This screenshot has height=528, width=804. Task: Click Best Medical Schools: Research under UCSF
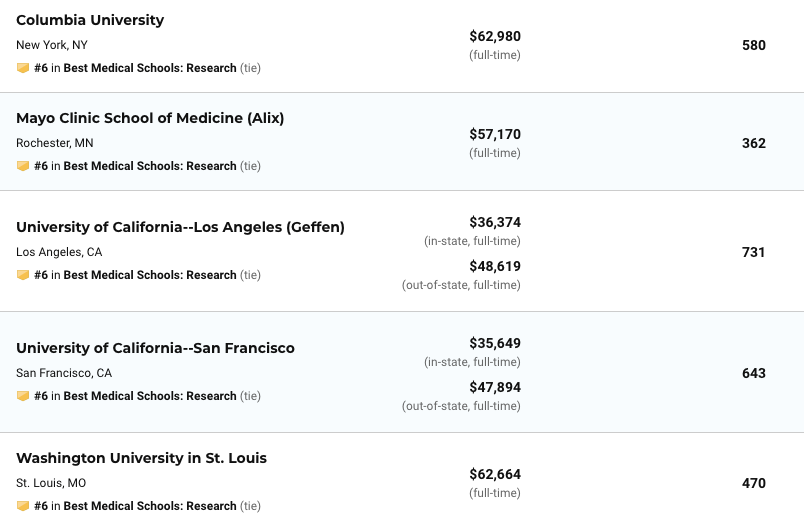pyautogui.click(x=150, y=396)
